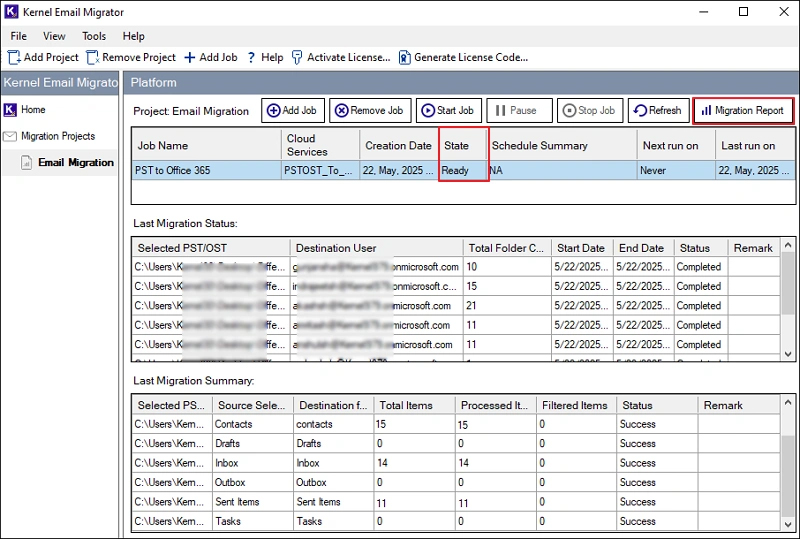Click the Remove Project toolbar icon
The height and width of the screenshot is (539, 800).
(92, 57)
